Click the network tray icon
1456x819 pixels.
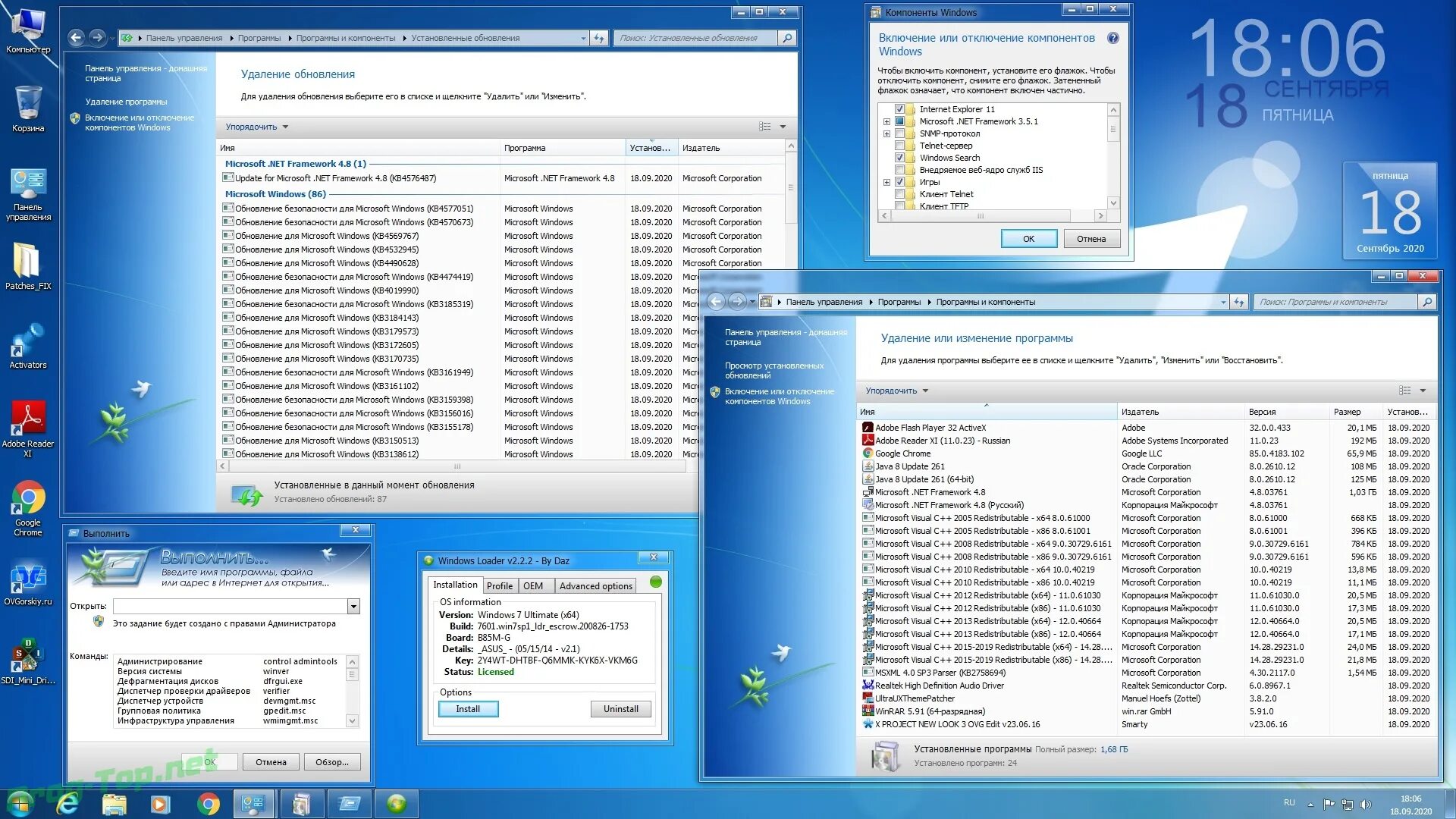[1348, 805]
